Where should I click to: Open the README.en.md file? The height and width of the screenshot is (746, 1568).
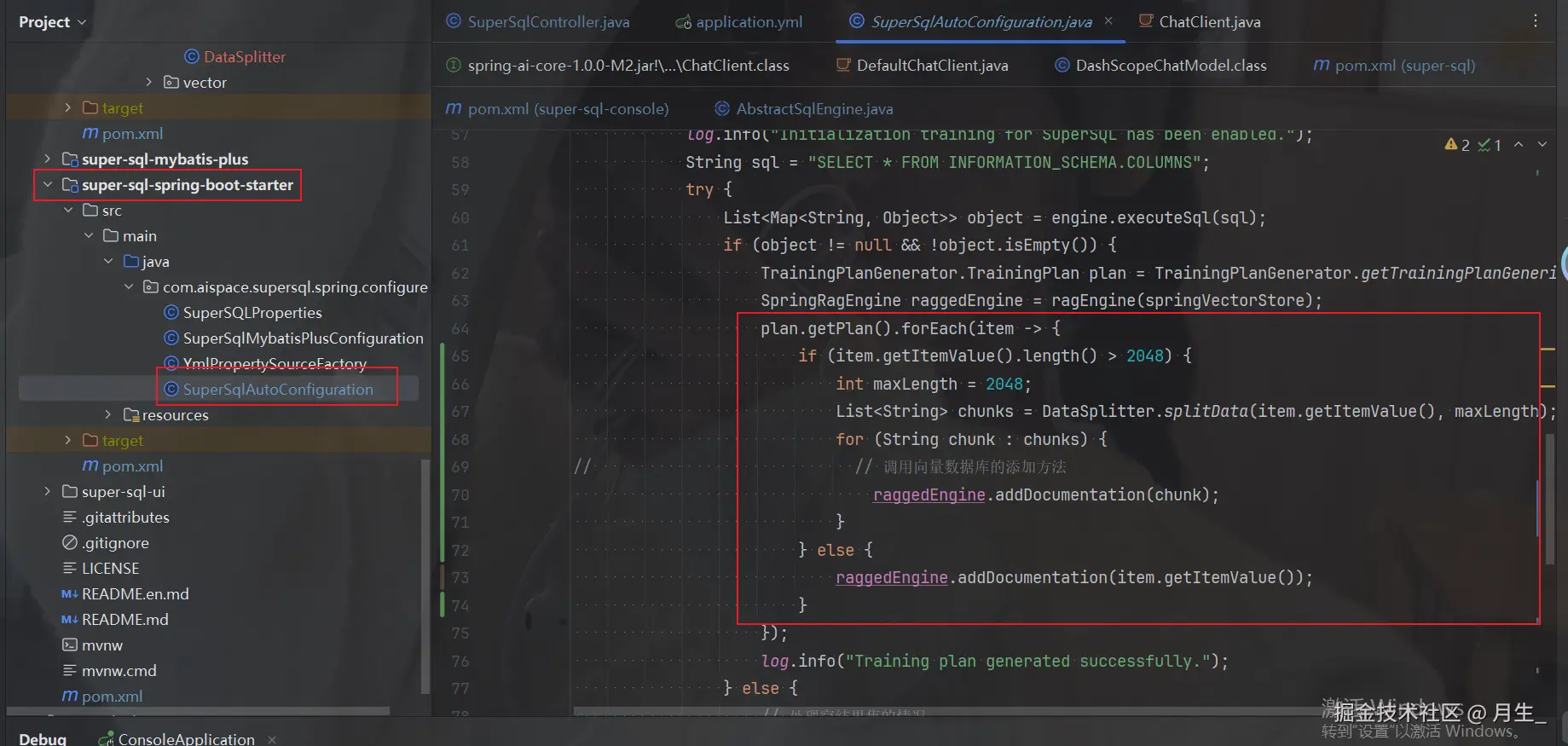point(136,594)
